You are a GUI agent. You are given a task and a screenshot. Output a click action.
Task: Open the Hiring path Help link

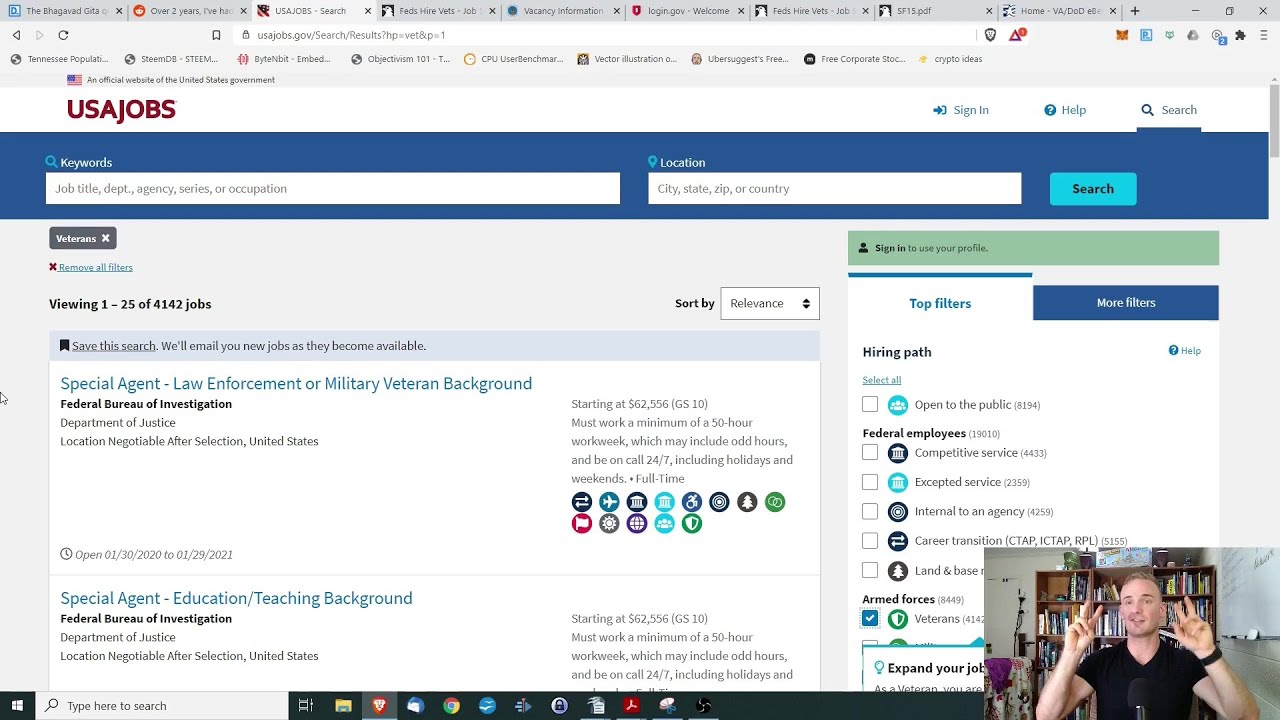click(1185, 351)
